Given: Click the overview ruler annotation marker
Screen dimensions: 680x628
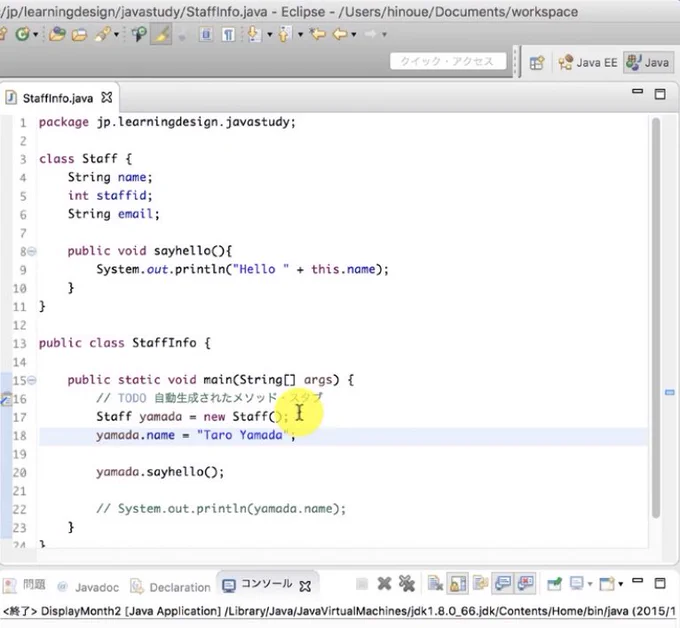Looking at the screenshot, I should [670, 392].
